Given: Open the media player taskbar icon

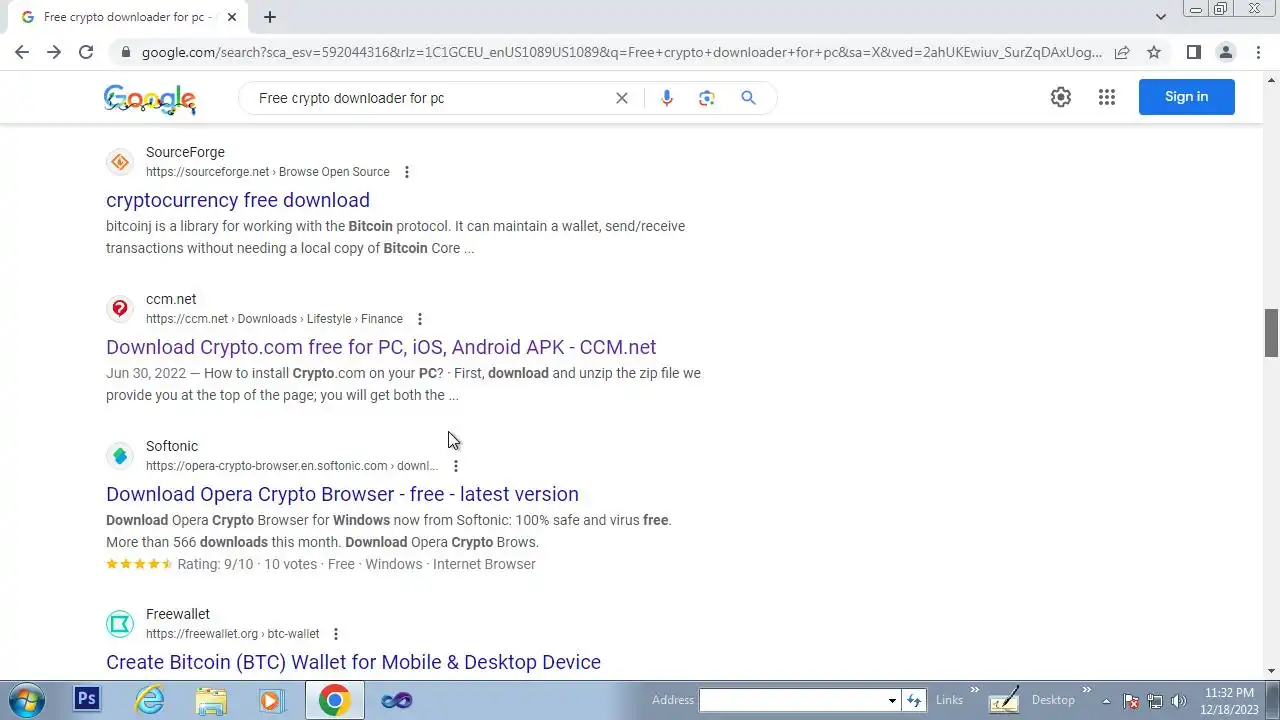Looking at the screenshot, I should (272, 700).
